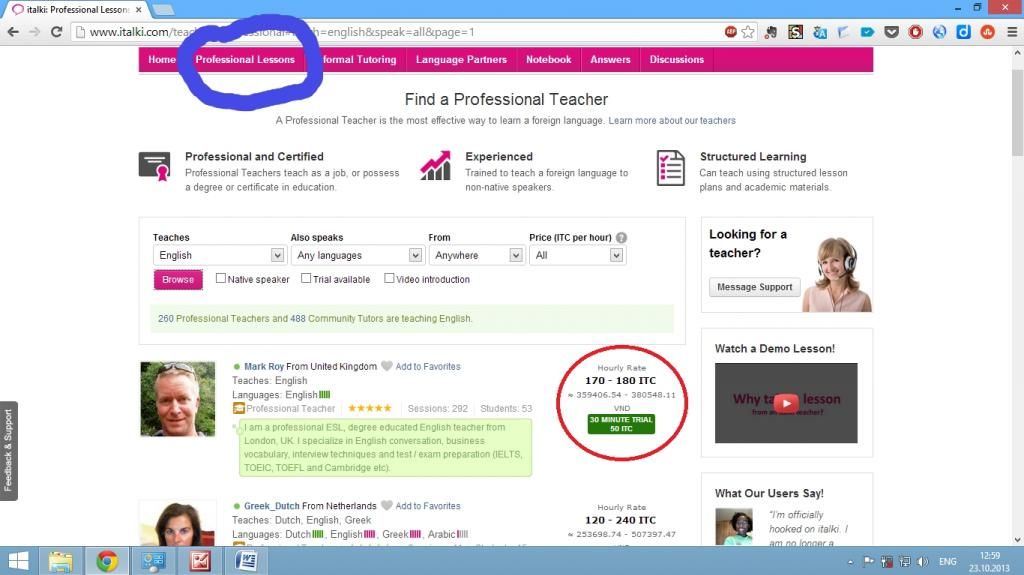The width and height of the screenshot is (1024, 575).
Task: Click the blue tag extension icon
Action: click(867, 32)
